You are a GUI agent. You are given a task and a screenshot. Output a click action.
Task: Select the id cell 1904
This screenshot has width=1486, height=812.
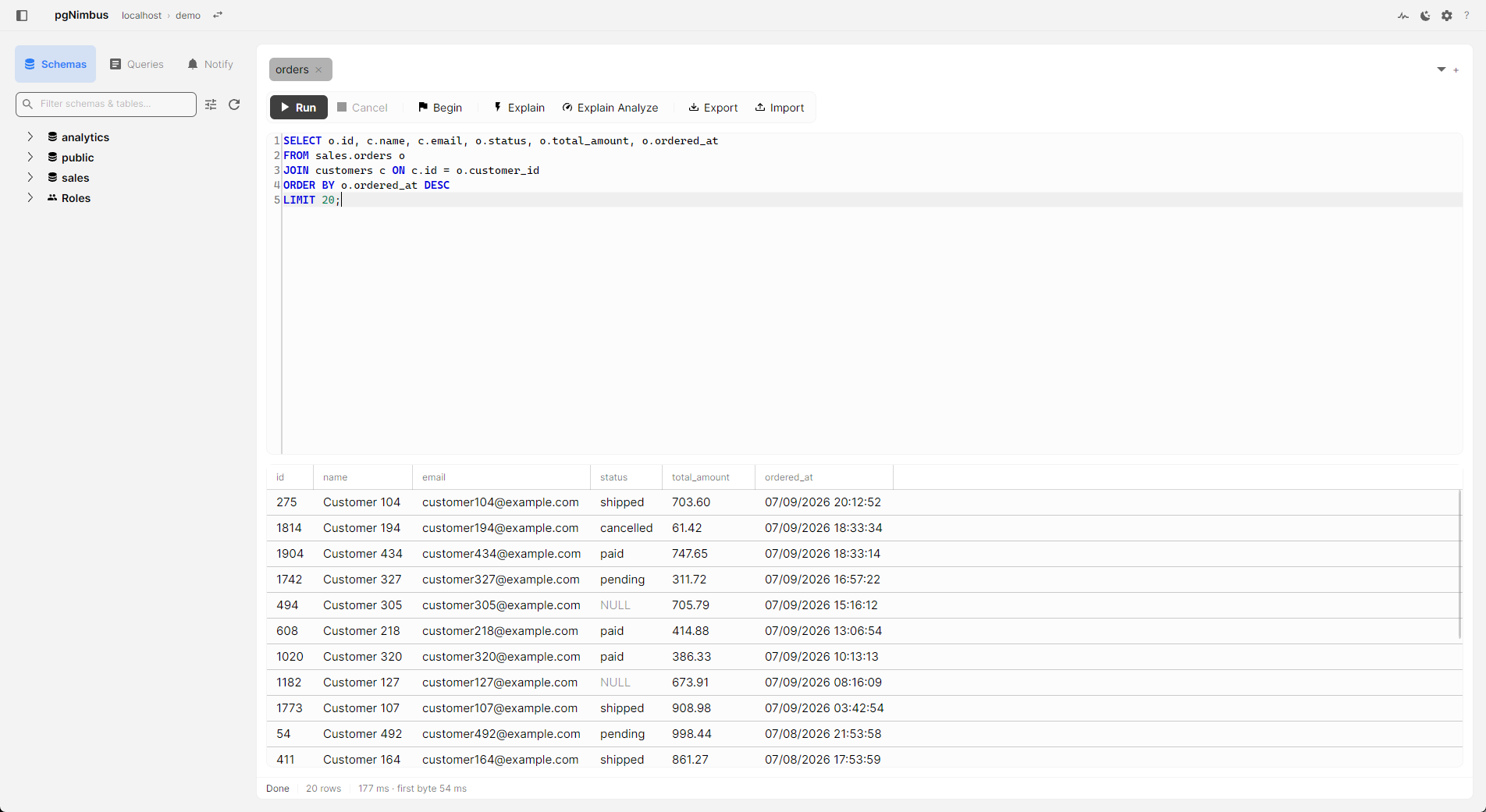290,554
